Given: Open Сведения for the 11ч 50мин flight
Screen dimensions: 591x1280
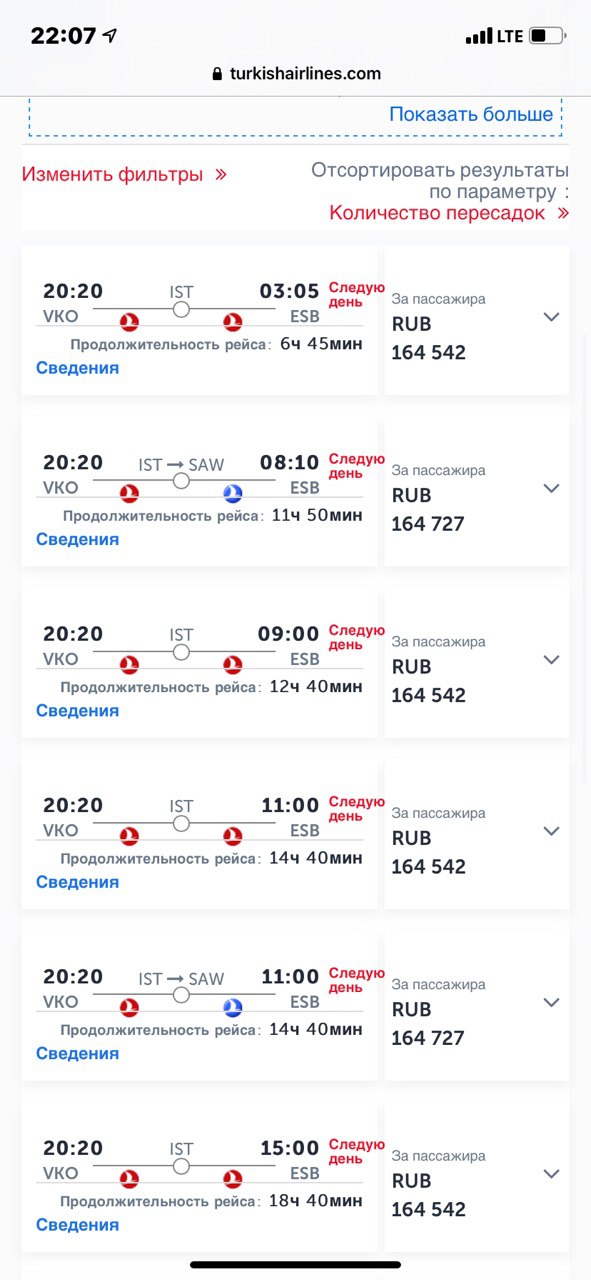Looking at the screenshot, I should [78, 539].
